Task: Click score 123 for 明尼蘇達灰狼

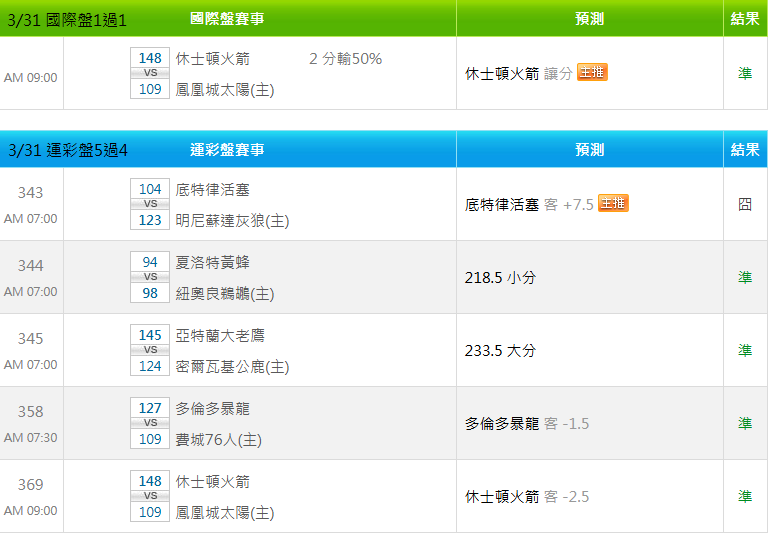Action: [150, 219]
